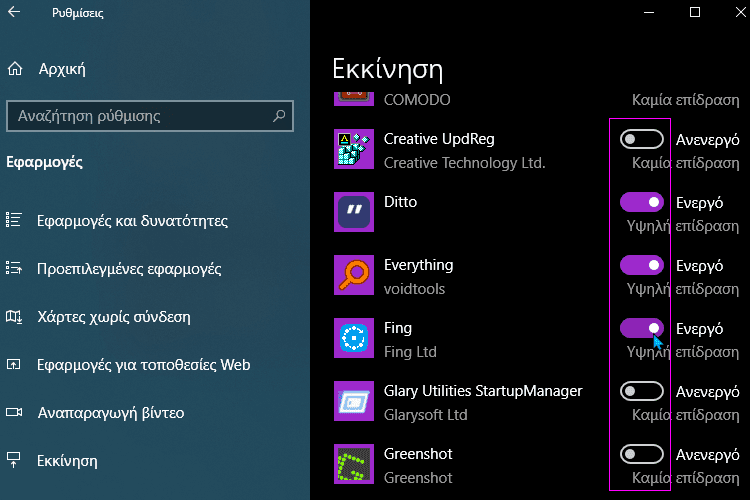Enable Glary Utilities StartupManager toggle
750x500 pixels.
(x=641, y=391)
